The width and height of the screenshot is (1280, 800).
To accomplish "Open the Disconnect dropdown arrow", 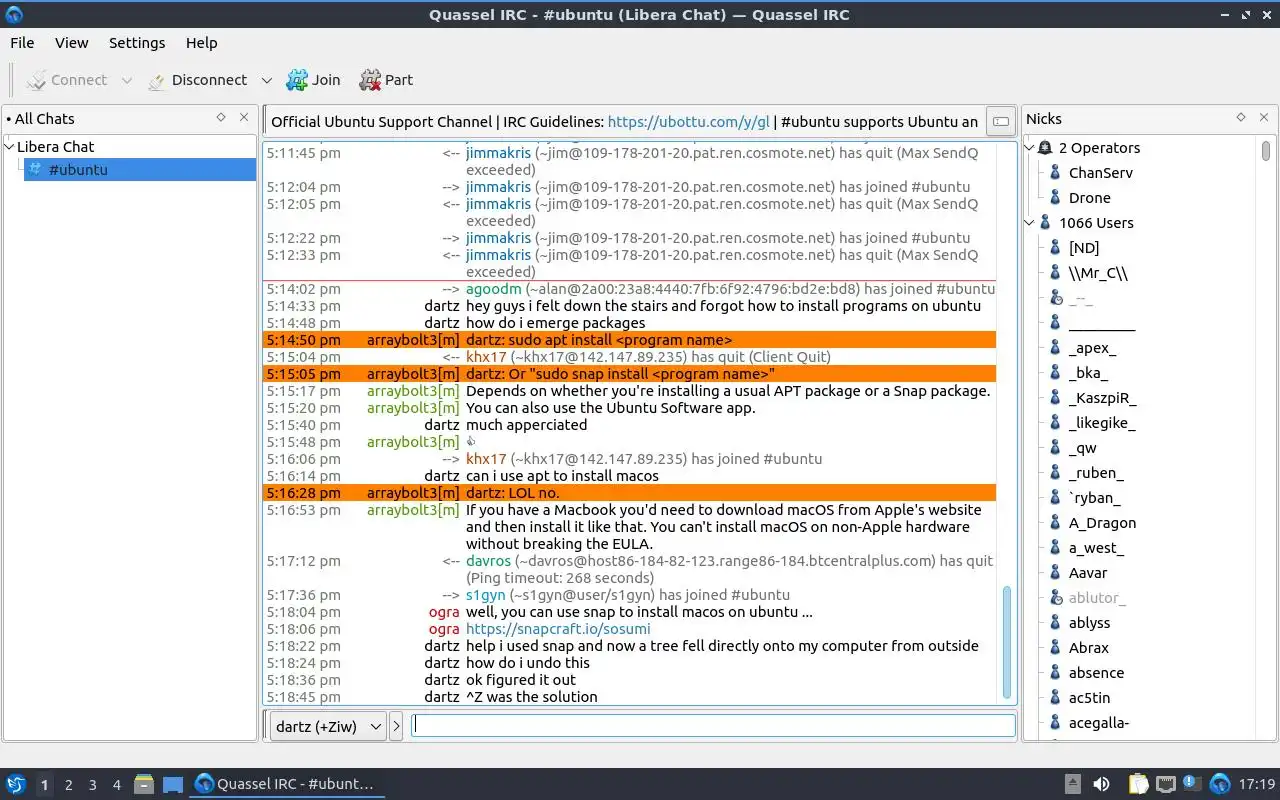I will (266, 81).
